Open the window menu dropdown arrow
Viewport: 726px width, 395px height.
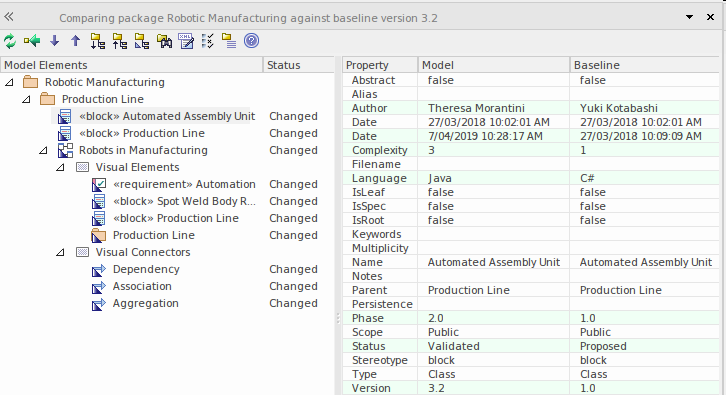point(689,17)
